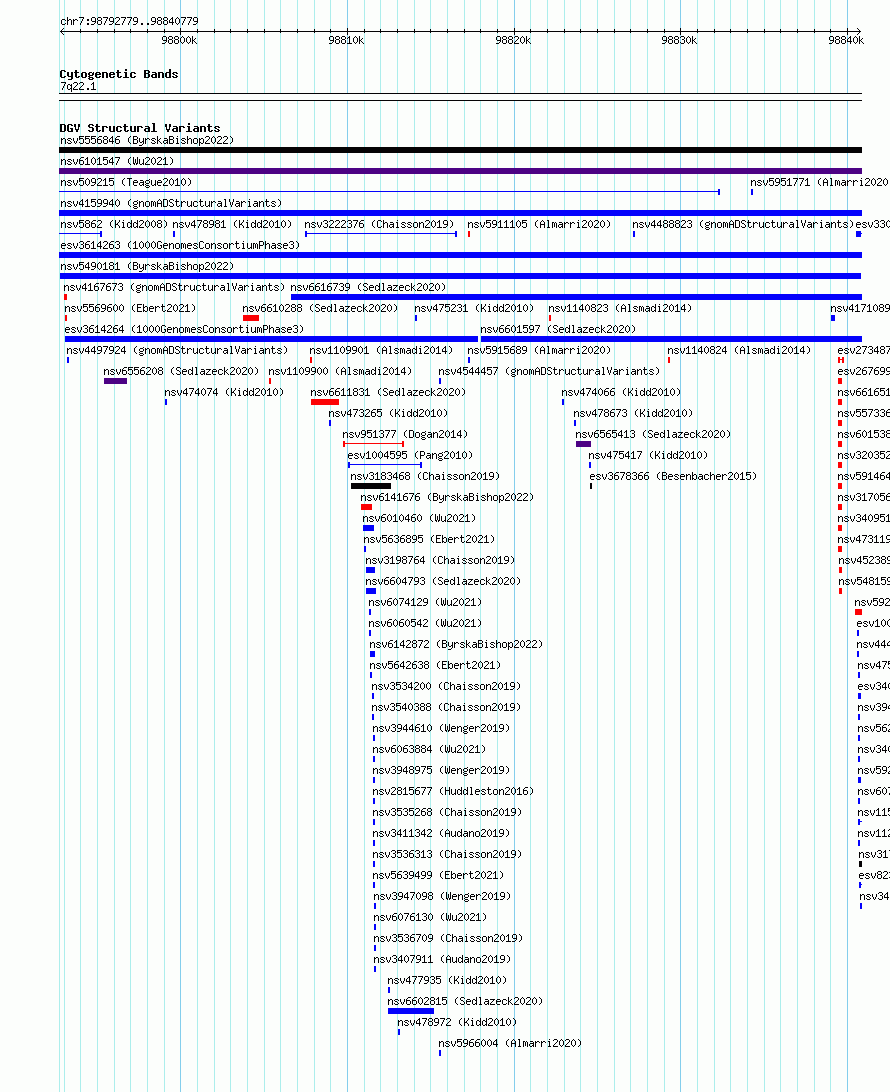Click the 7q22.1 cytogenetic band label
The height and width of the screenshot is (1092, 890).
tap(78, 86)
